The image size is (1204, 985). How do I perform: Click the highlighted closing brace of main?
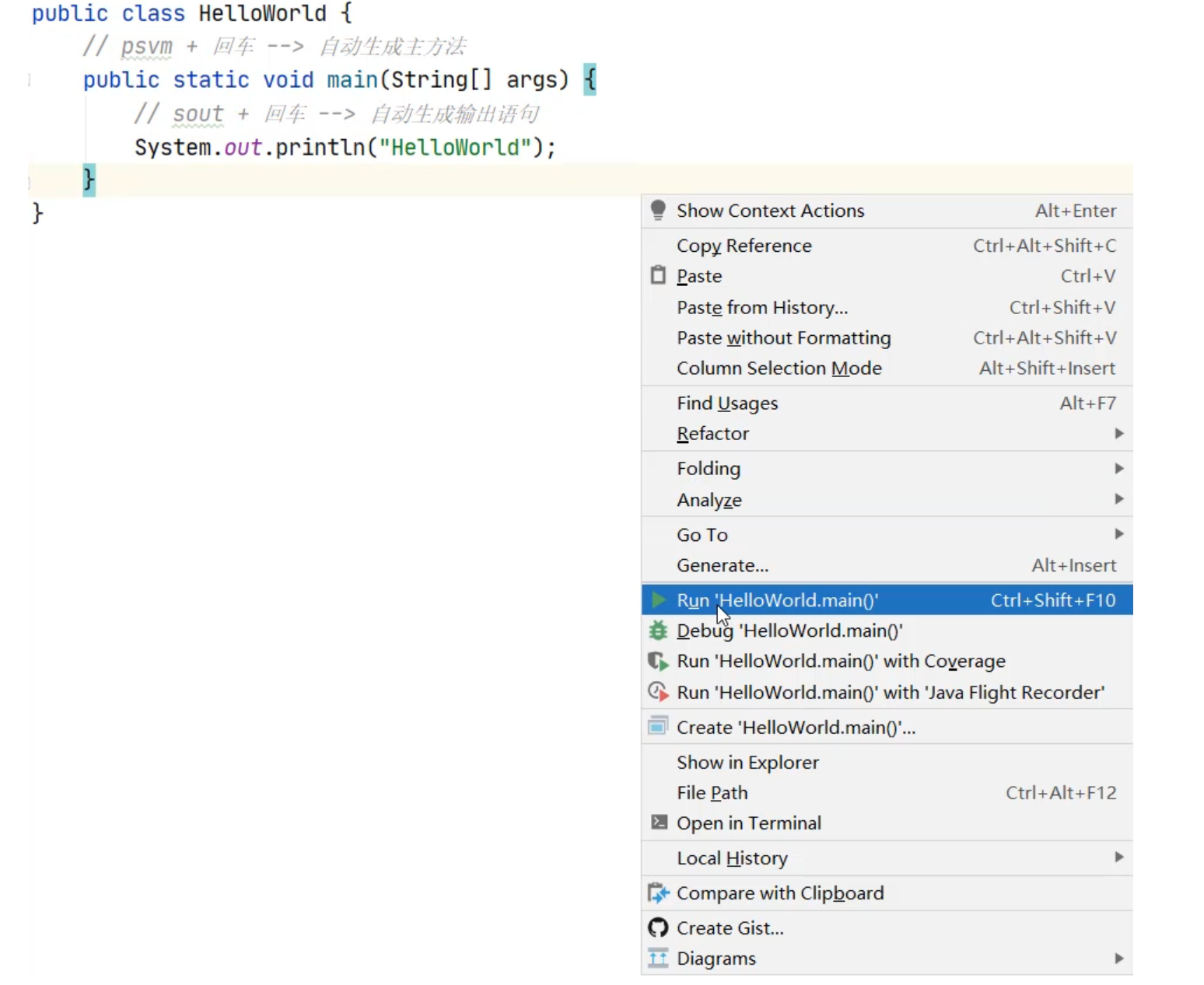89,180
